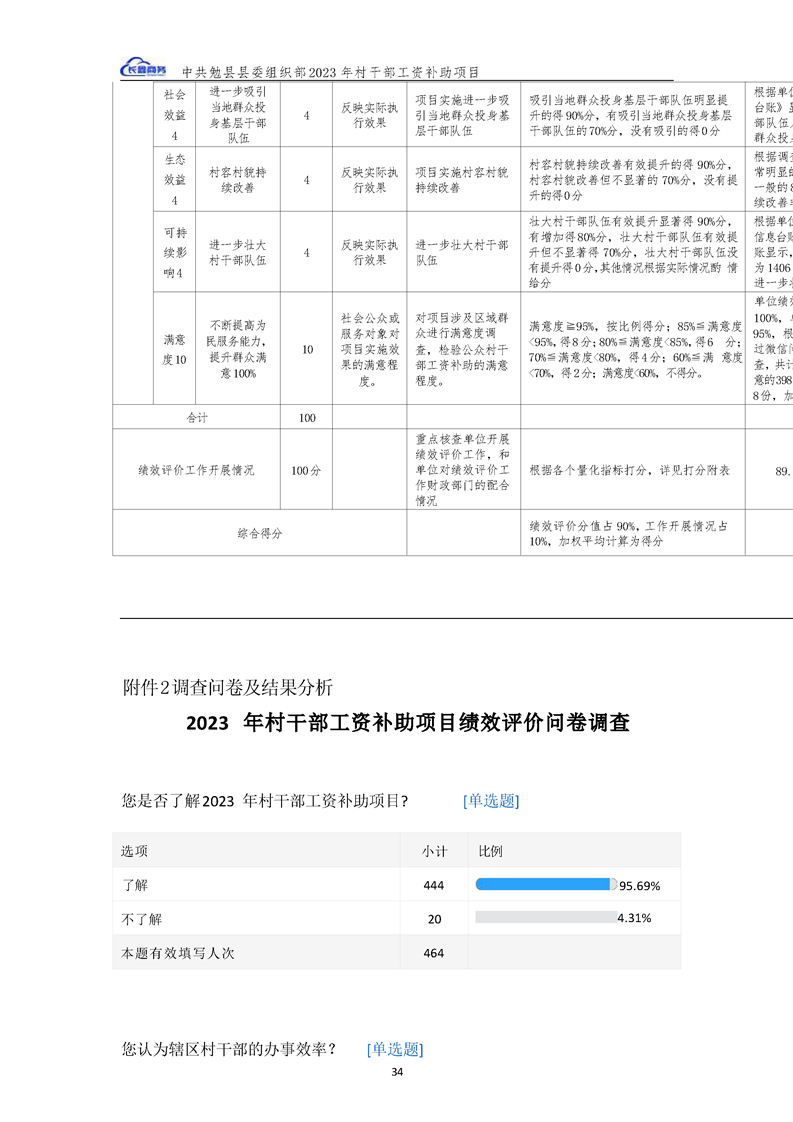Click the [单选题] tag beside 办事效率 question
This screenshot has height=1122, width=793.
[395, 1049]
